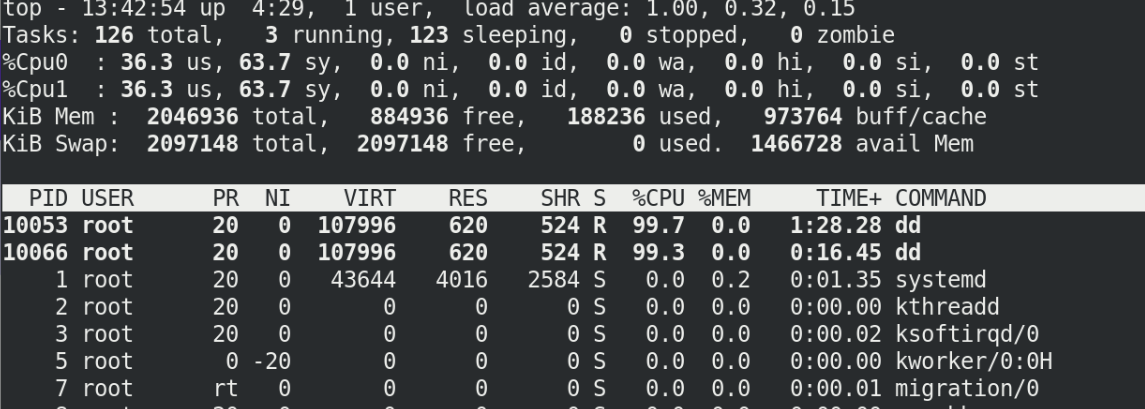Click the 0:16.45 time value
The image size is (1145, 409).
[835, 253]
